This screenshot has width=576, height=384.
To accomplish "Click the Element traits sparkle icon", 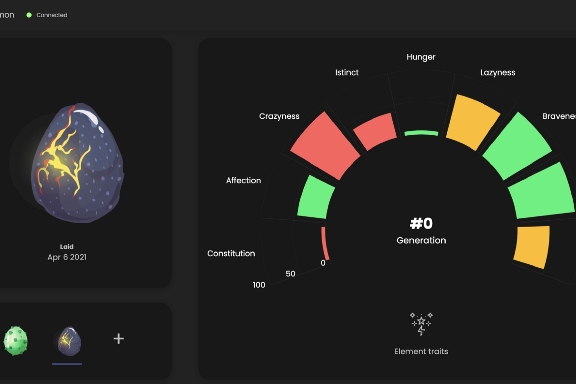I will [x=421, y=324].
